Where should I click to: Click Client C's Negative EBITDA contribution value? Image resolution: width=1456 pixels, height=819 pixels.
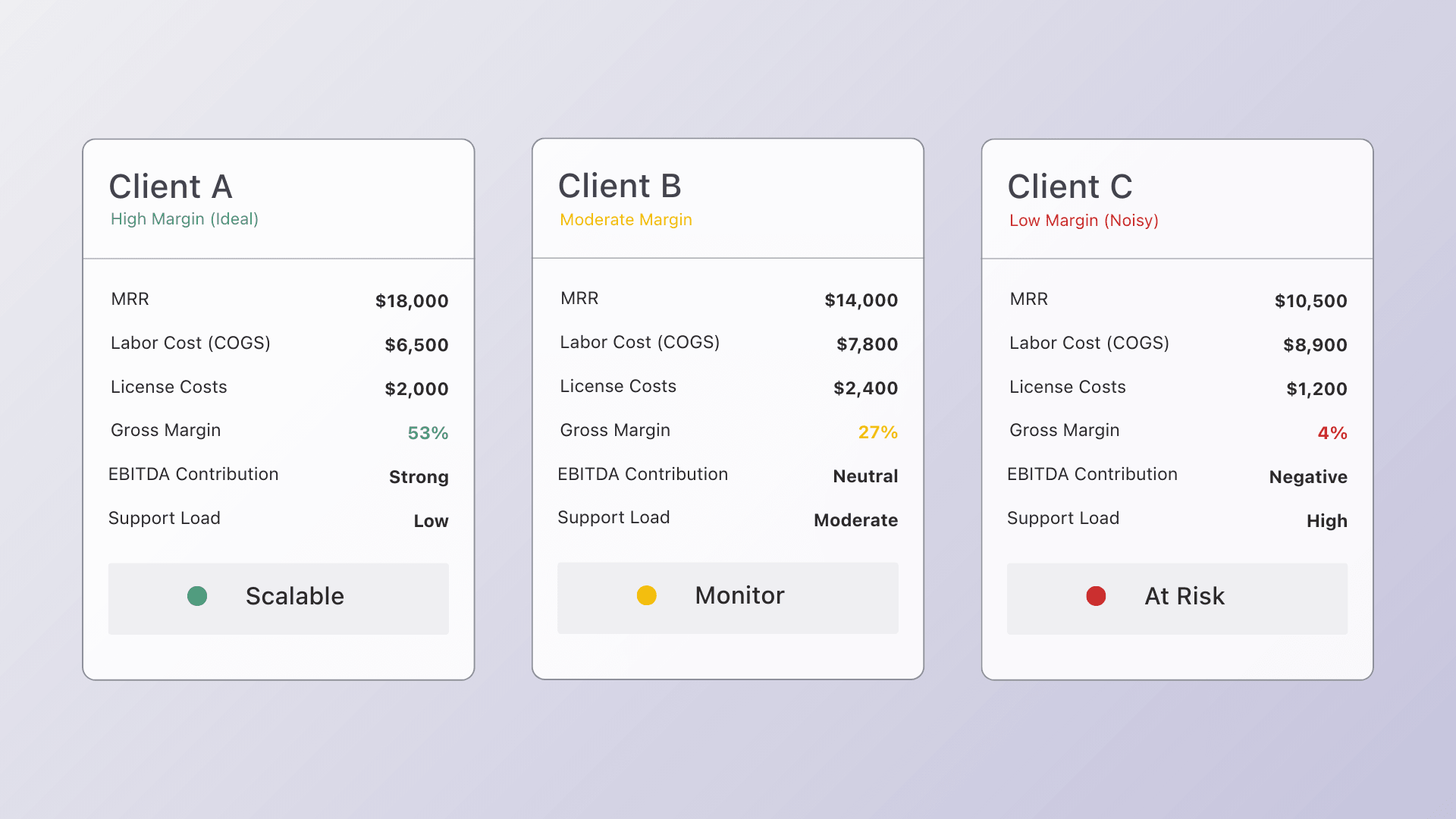pos(1308,477)
